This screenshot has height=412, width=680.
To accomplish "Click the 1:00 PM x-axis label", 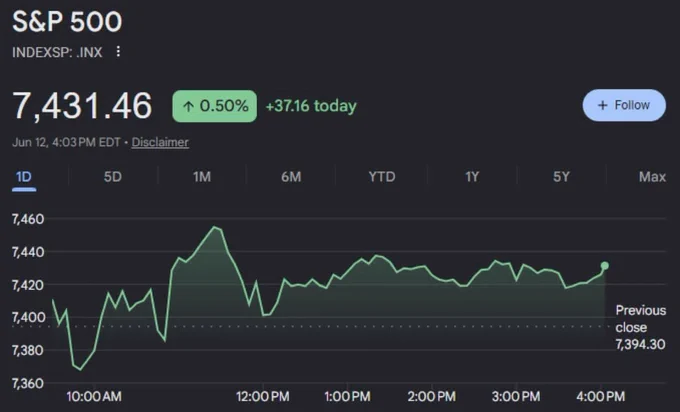I will click(x=347, y=396).
